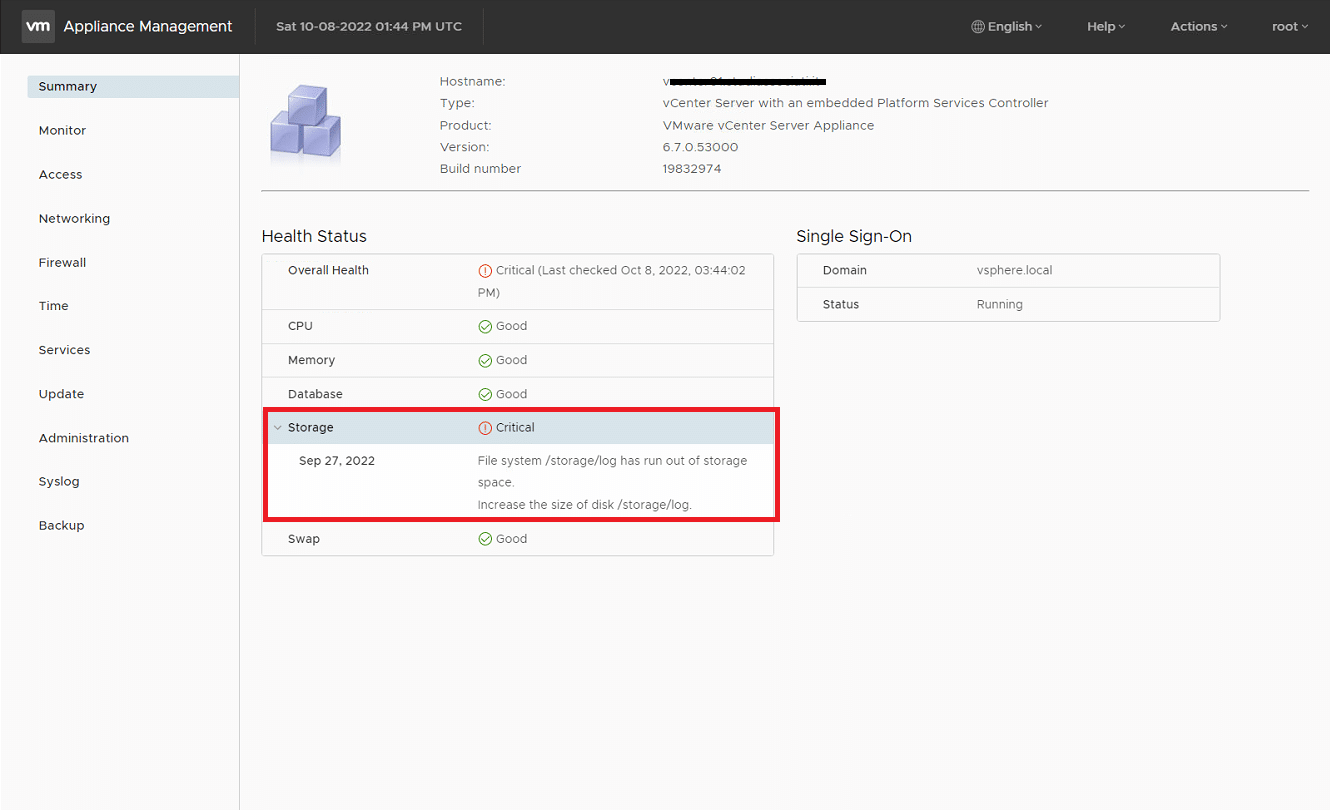Click the globe language icon

pos(978,27)
